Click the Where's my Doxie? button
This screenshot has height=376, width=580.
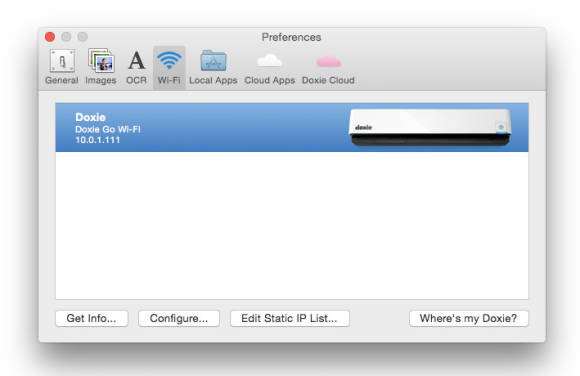469,318
